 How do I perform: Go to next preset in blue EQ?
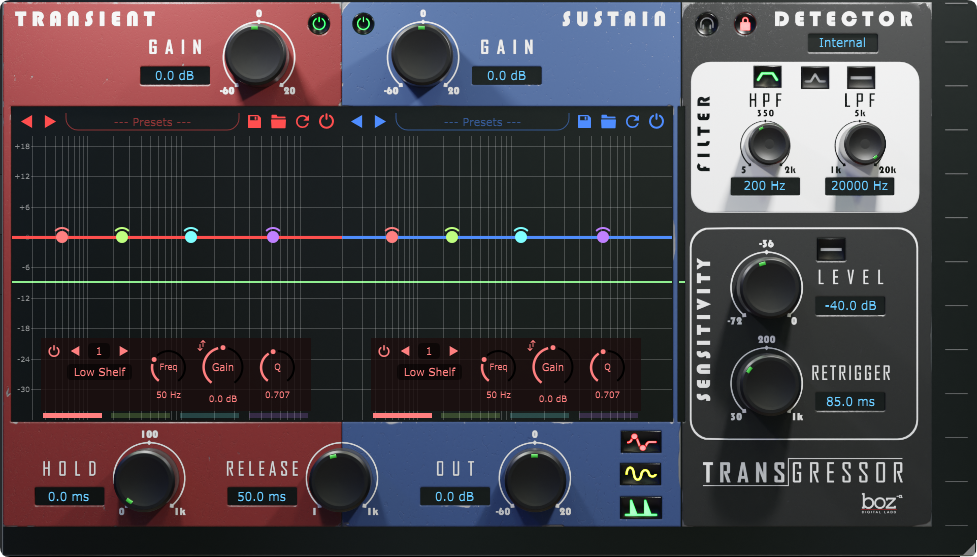pos(380,121)
